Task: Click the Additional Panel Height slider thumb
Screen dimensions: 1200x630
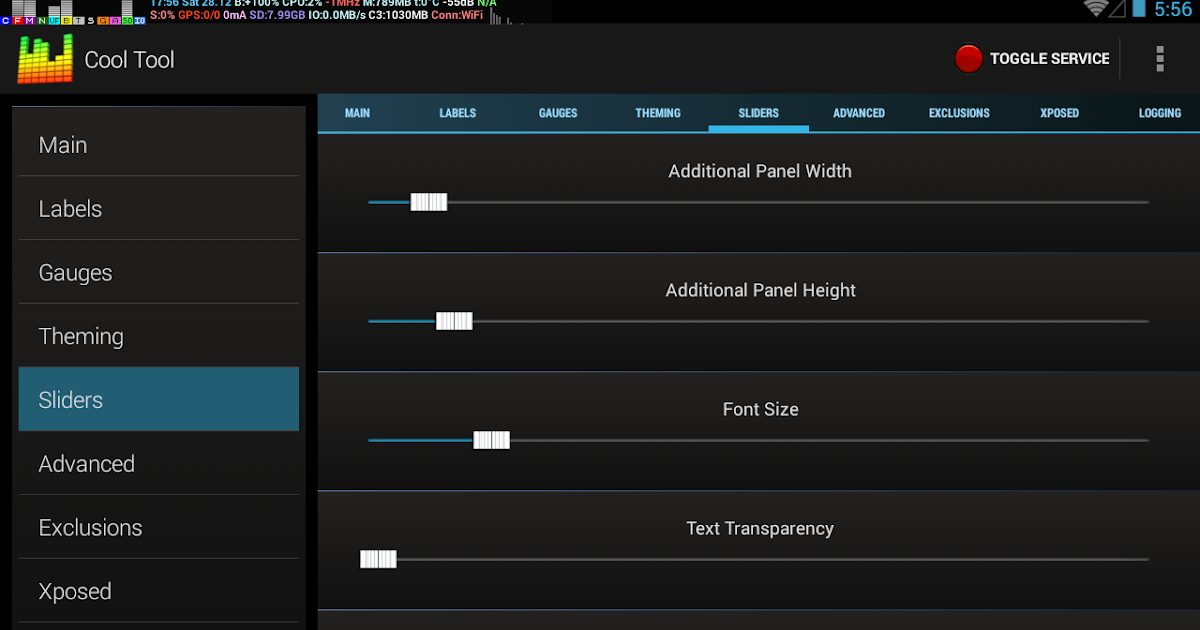Action: click(x=454, y=321)
